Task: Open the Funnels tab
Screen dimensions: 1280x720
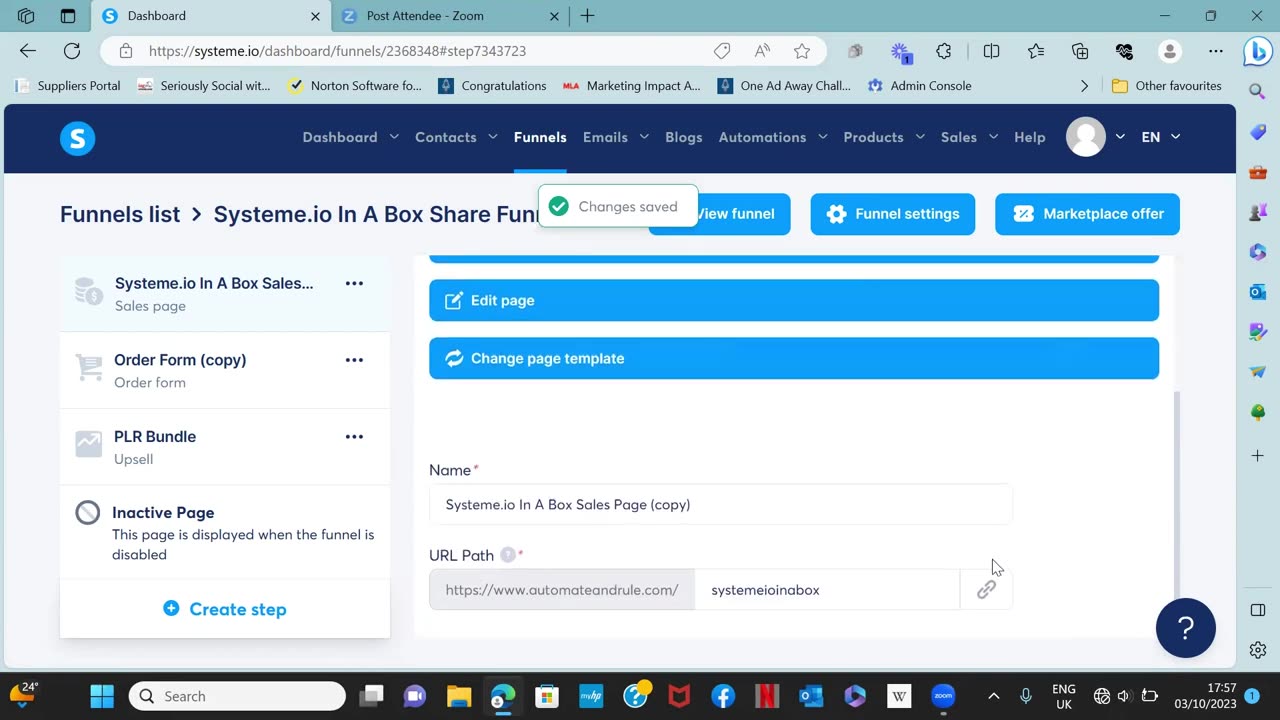Action: [x=540, y=137]
